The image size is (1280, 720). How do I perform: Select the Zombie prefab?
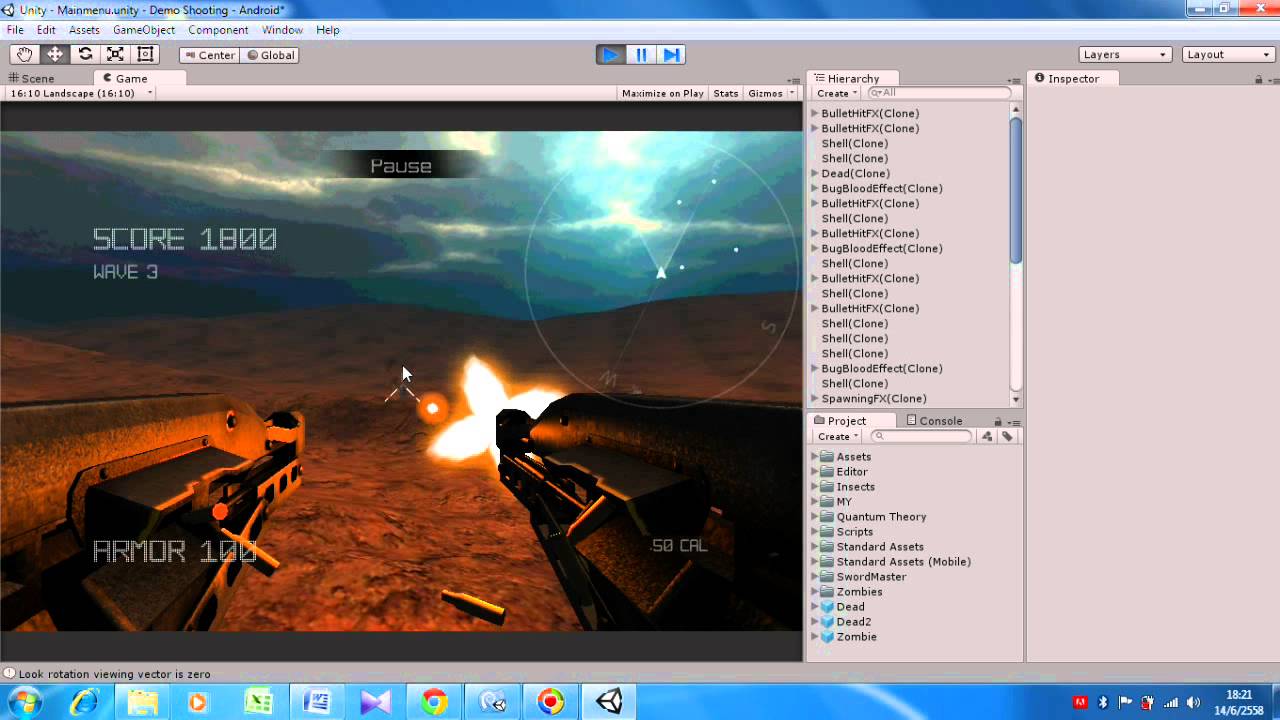click(x=856, y=637)
